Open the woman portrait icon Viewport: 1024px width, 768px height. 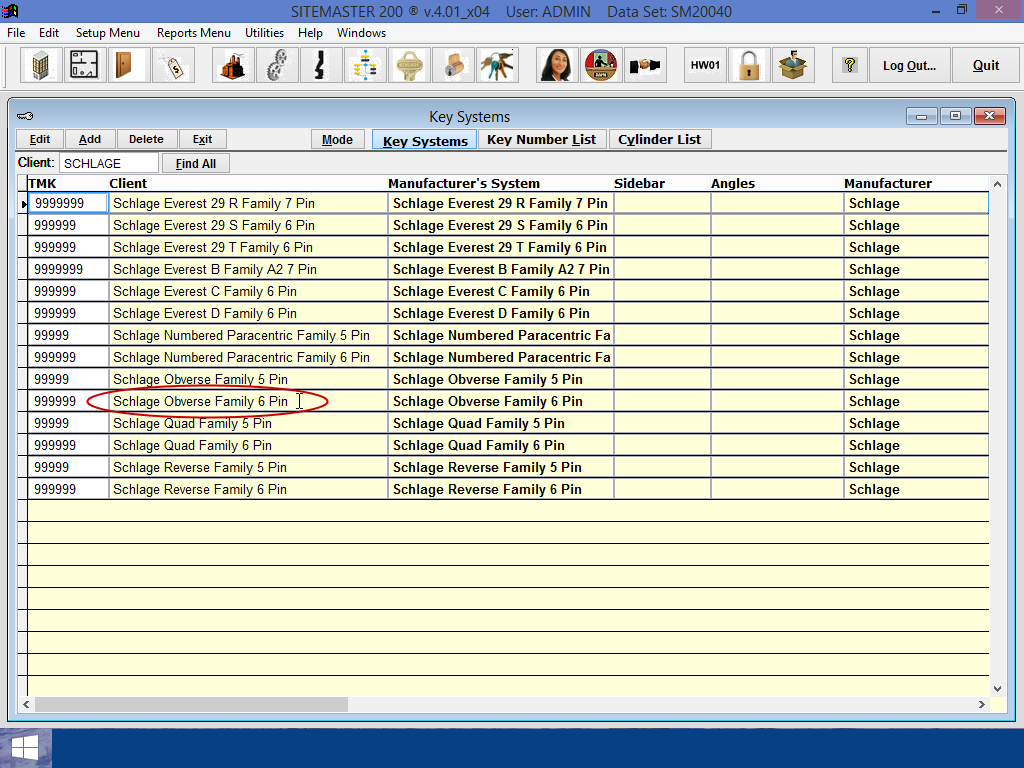pyautogui.click(x=557, y=65)
